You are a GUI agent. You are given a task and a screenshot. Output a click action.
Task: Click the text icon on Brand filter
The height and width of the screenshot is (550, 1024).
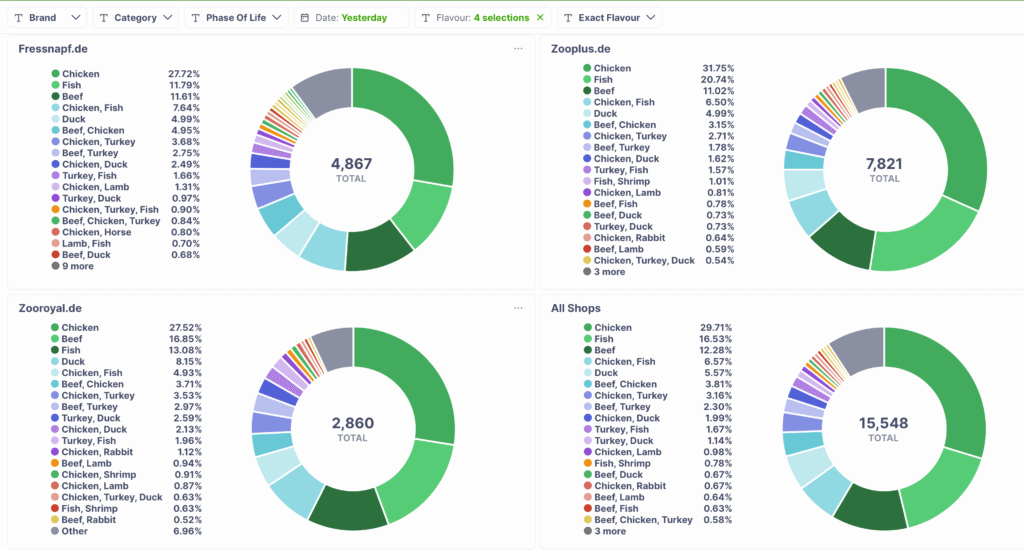pyautogui.click(x=18, y=18)
